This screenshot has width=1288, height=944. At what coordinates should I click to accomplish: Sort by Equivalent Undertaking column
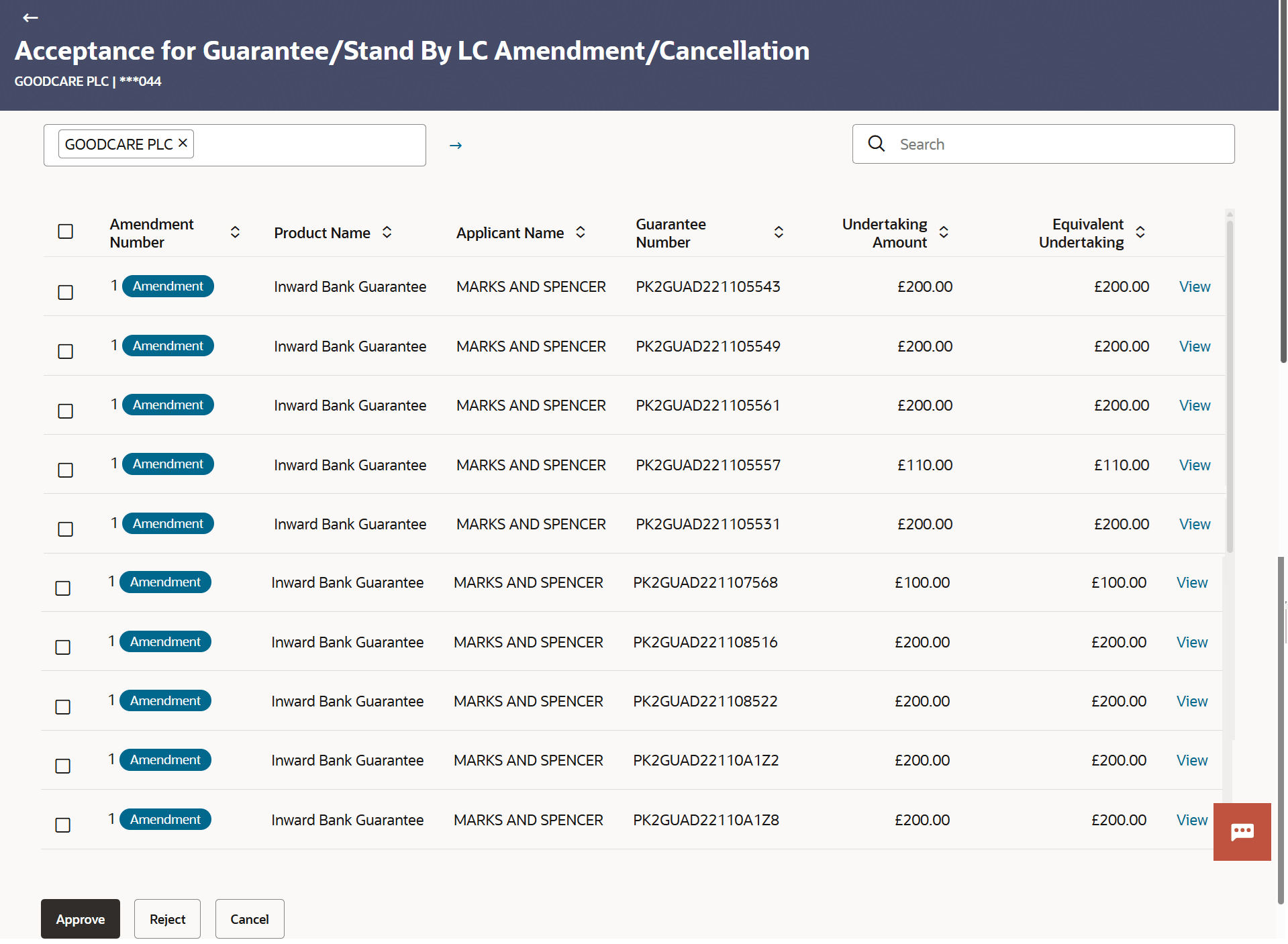point(1140,232)
